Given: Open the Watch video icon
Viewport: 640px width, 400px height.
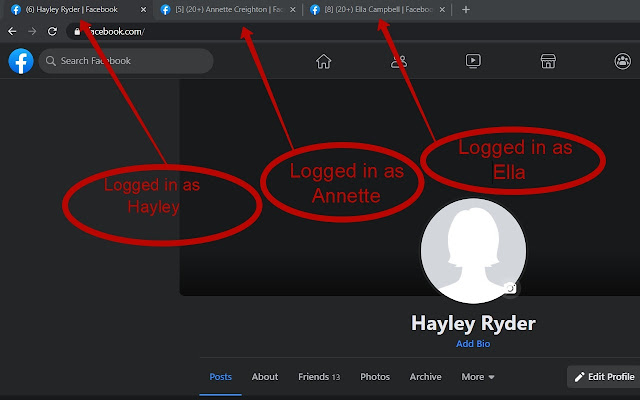Looking at the screenshot, I should pos(473,61).
